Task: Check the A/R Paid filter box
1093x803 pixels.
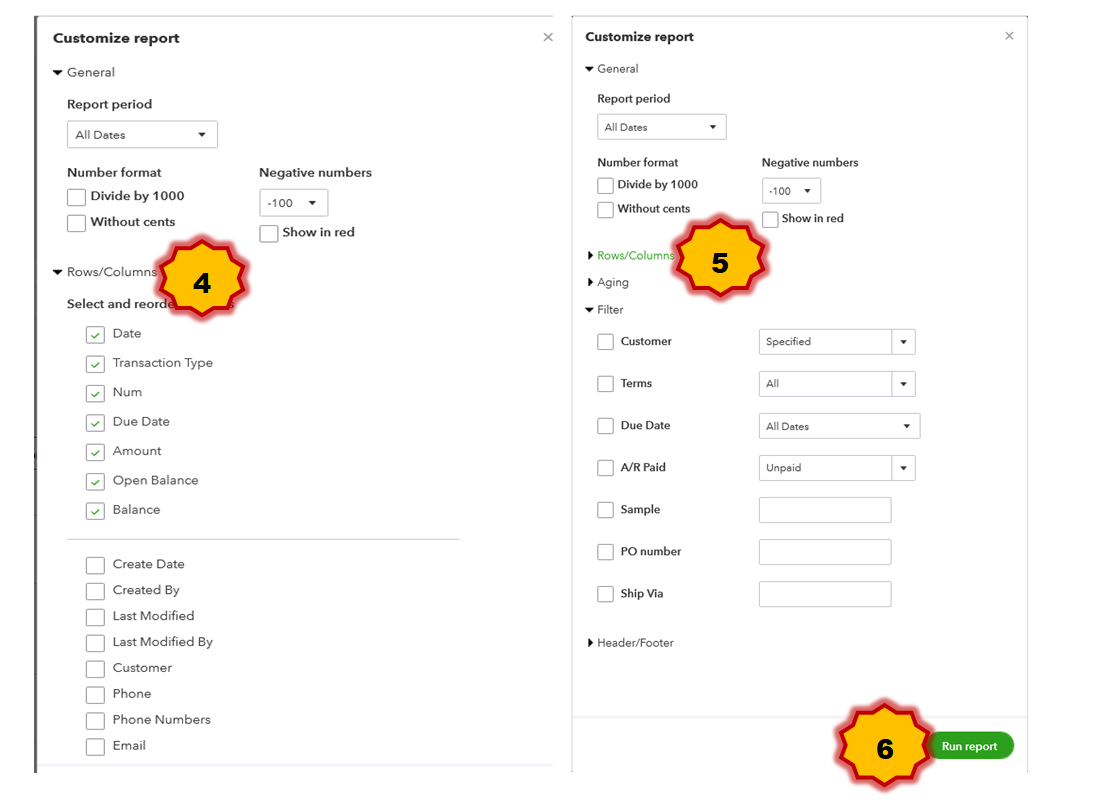Action: click(x=605, y=468)
